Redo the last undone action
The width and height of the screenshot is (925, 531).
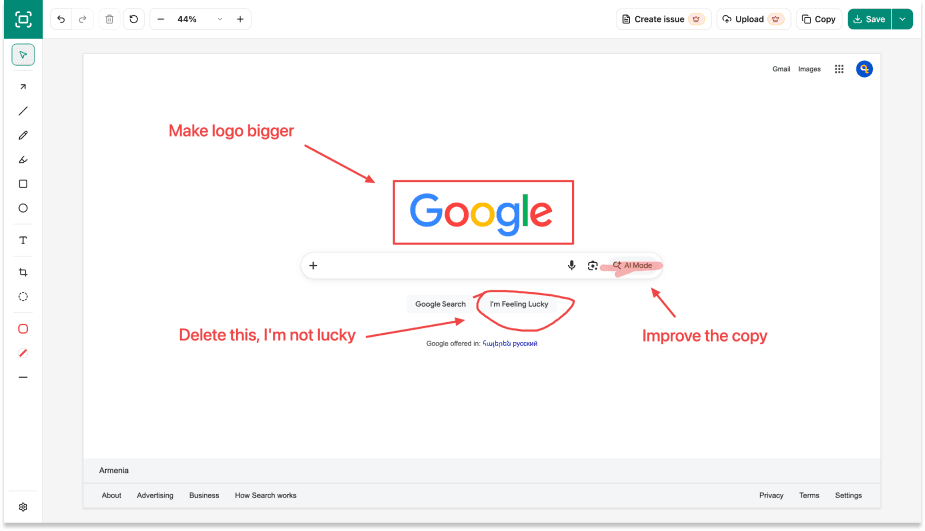click(x=83, y=19)
